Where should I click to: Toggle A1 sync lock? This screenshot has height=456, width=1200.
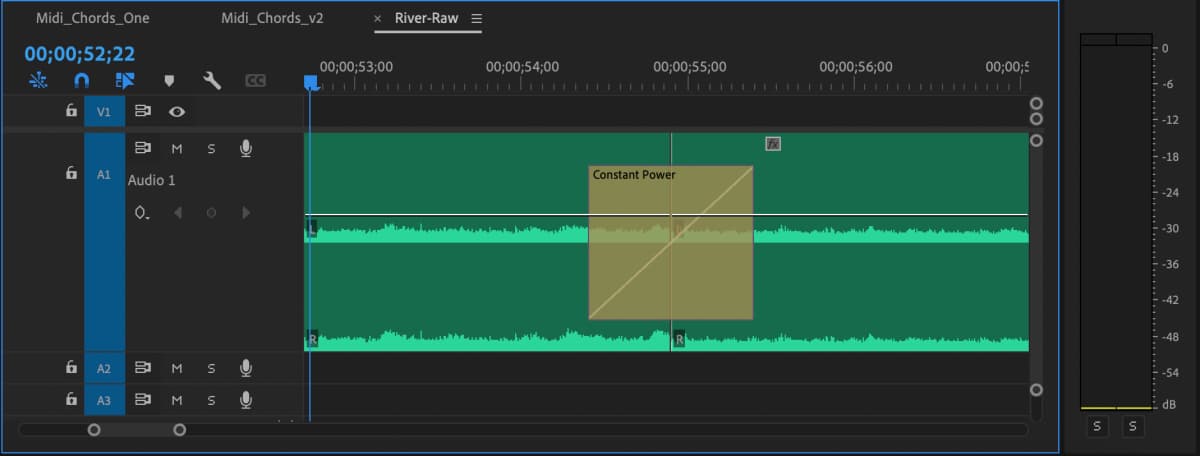pos(143,148)
